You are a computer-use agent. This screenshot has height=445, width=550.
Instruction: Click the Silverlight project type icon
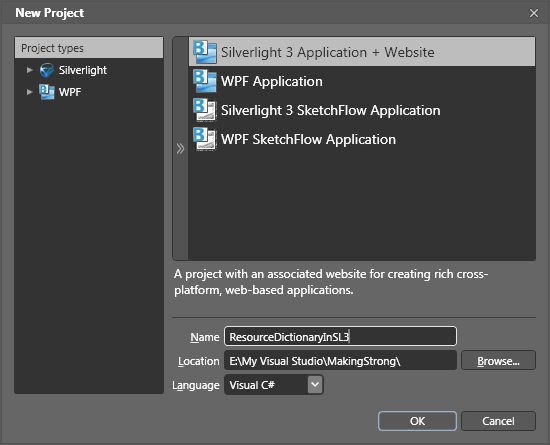pos(47,70)
